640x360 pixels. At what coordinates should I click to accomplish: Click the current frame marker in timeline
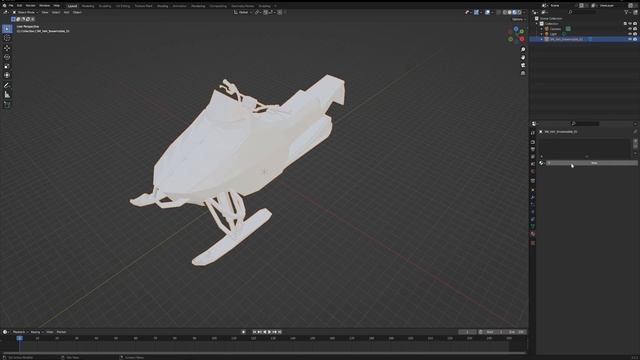point(20,338)
